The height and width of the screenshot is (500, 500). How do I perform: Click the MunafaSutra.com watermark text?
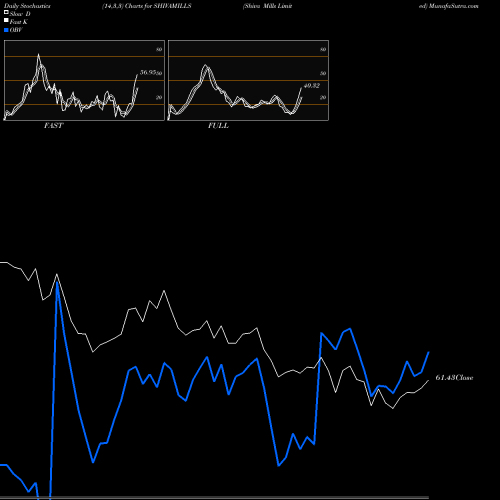pyautogui.click(x=454, y=6)
